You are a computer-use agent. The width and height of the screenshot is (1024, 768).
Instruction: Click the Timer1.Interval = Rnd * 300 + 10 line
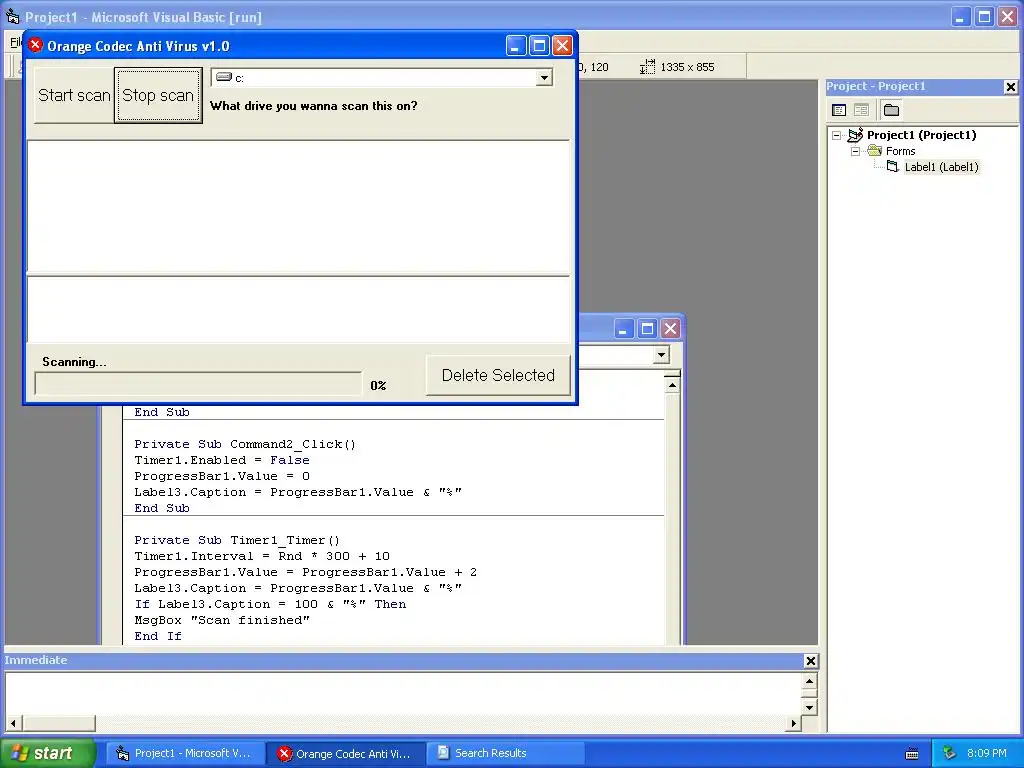click(262, 556)
